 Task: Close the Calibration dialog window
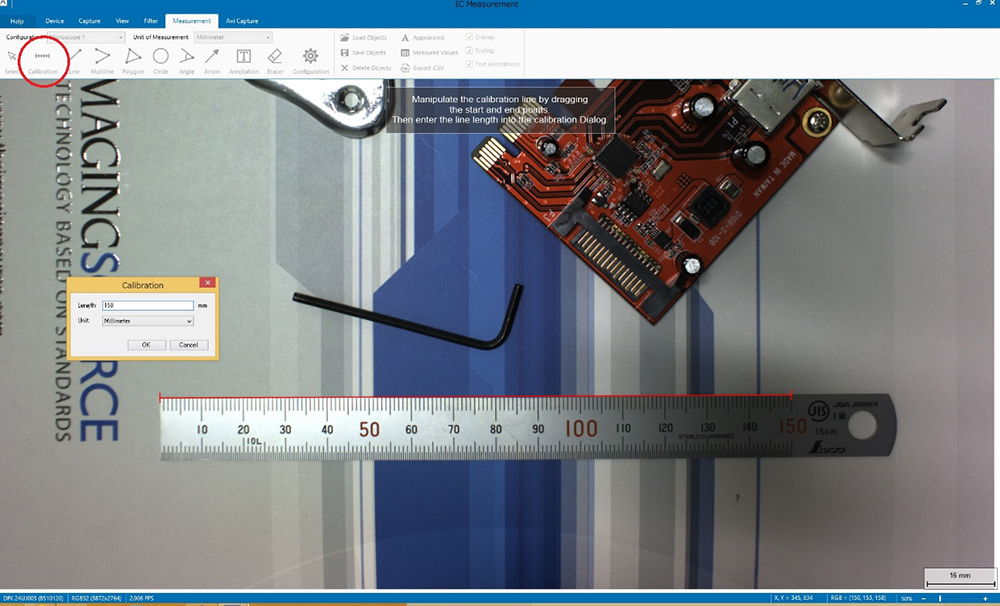207,283
